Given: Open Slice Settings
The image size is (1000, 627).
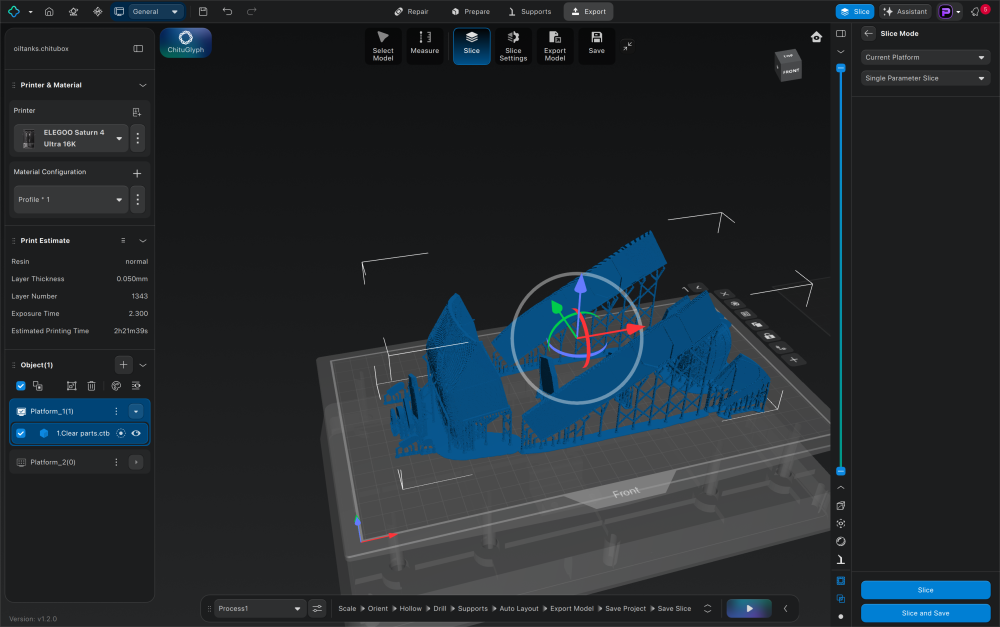Looking at the screenshot, I should coord(513,46).
